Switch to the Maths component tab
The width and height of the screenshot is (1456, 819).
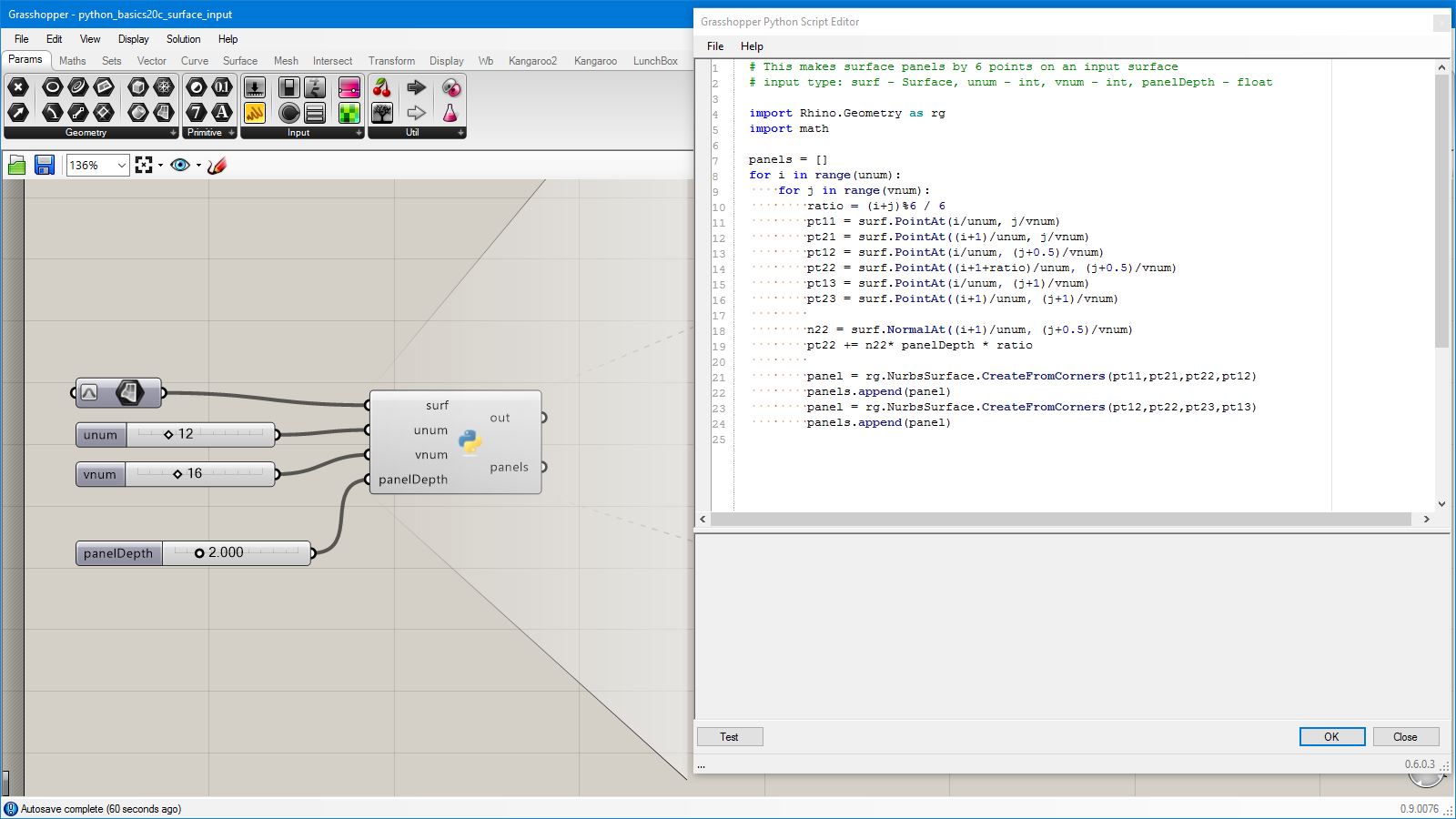(73, 61)
